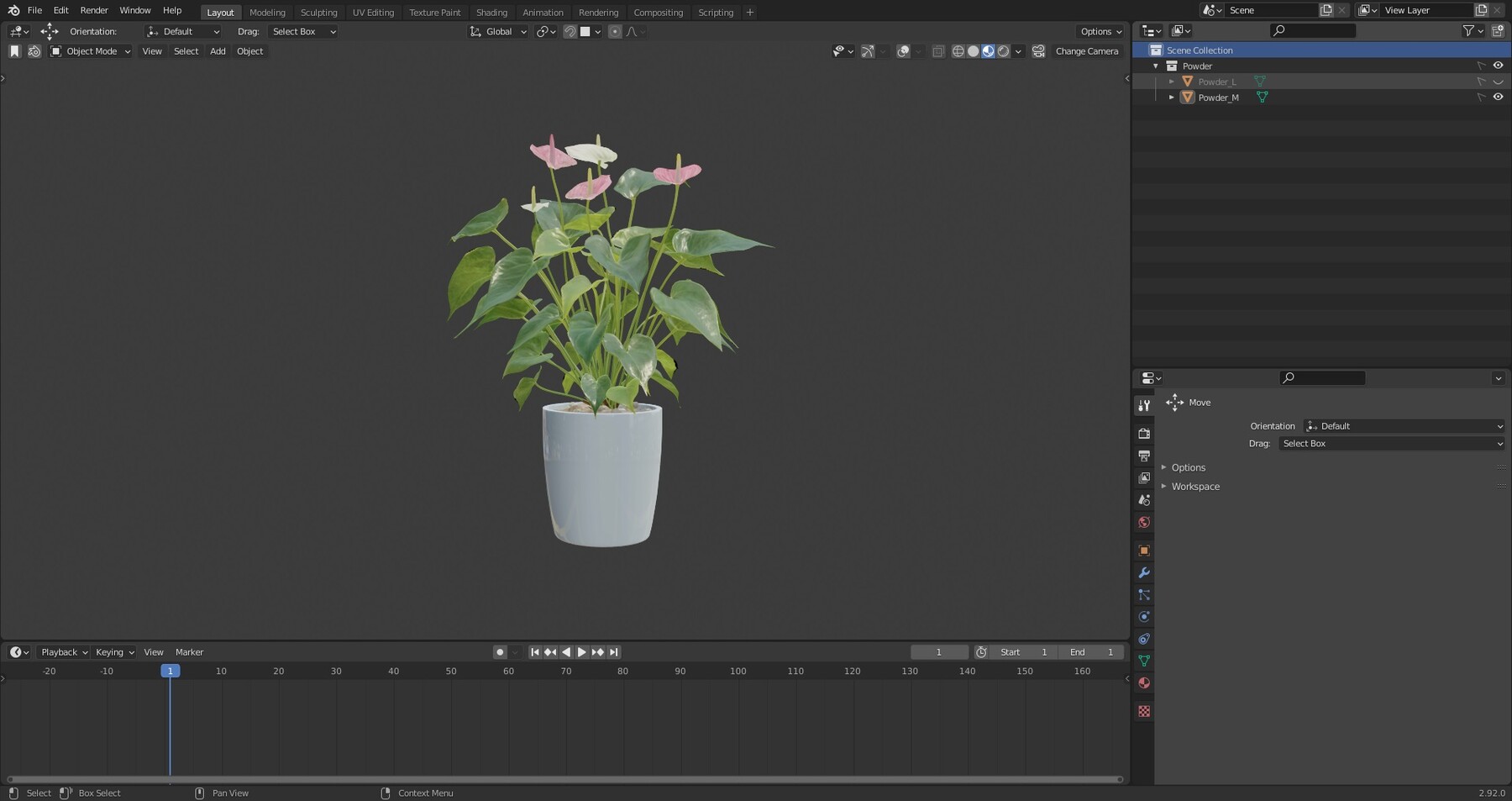Open the Material Properties tab
The height and width of the screenshot is (801, 1512).
[1144, 682]
